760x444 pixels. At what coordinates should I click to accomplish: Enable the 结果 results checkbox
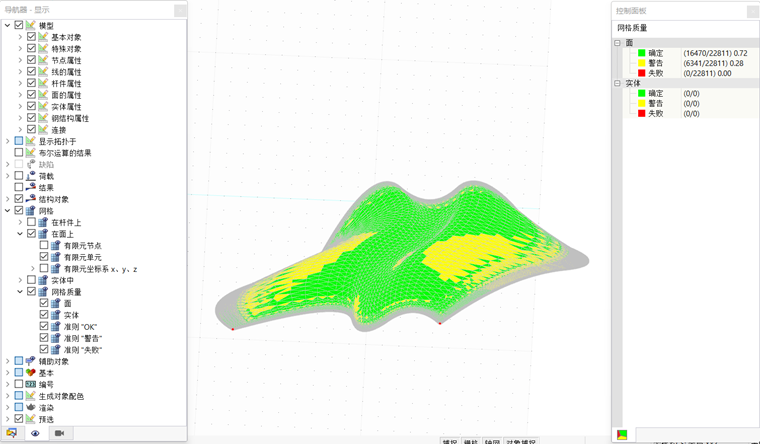(18, 187)
